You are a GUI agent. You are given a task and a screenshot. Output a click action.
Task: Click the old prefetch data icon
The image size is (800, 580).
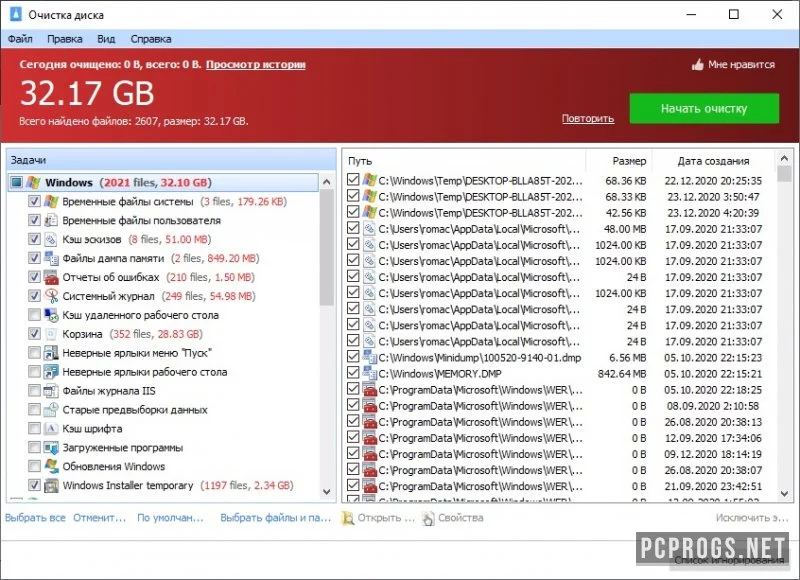click(51, 410)
